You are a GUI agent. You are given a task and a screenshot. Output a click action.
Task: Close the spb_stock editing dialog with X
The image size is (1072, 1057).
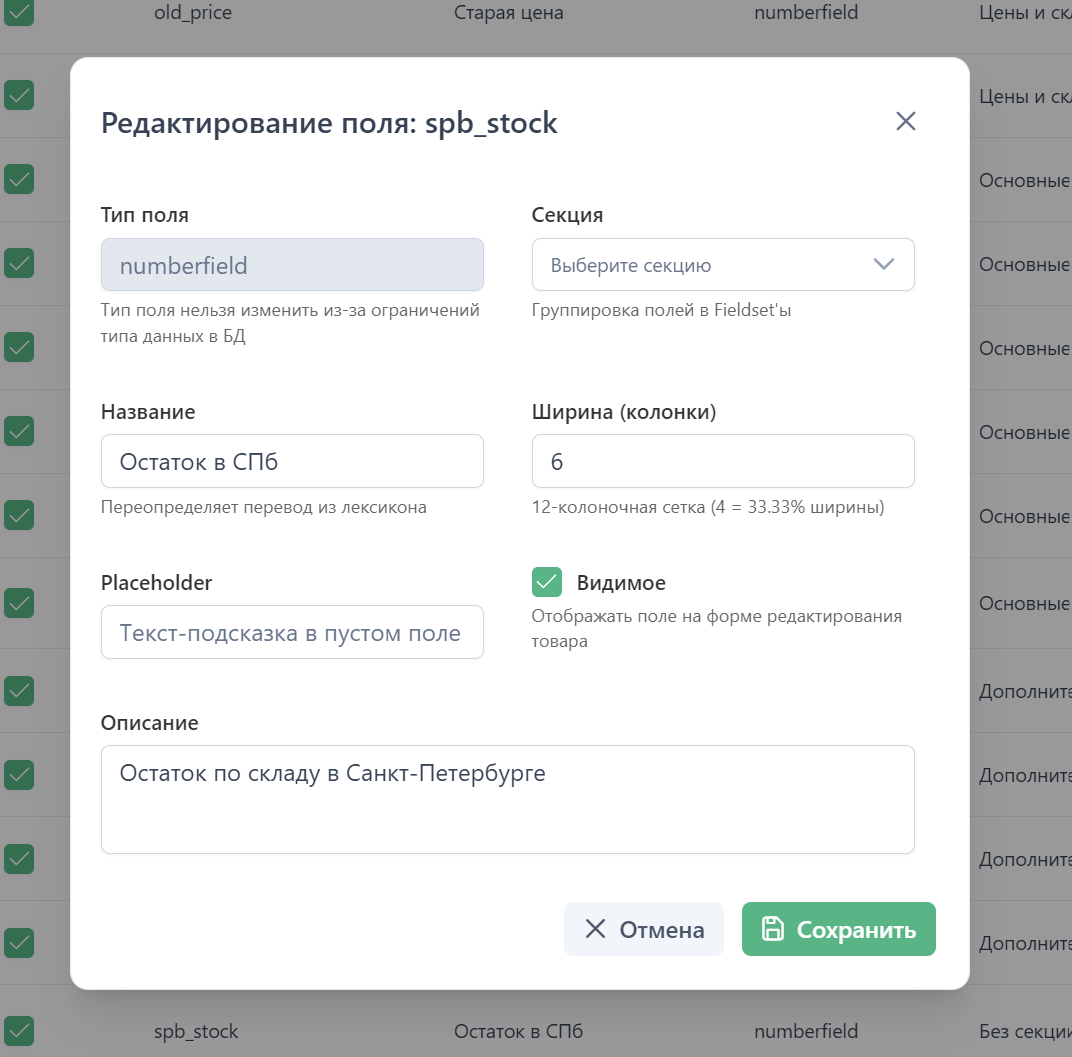coord(905,122)
